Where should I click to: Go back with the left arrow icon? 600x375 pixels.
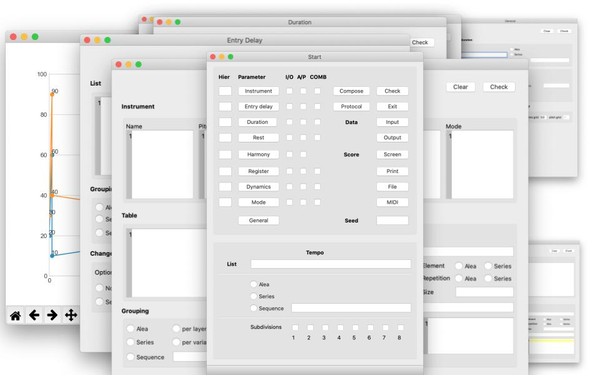pyautogui.click(x=34, y=315)
